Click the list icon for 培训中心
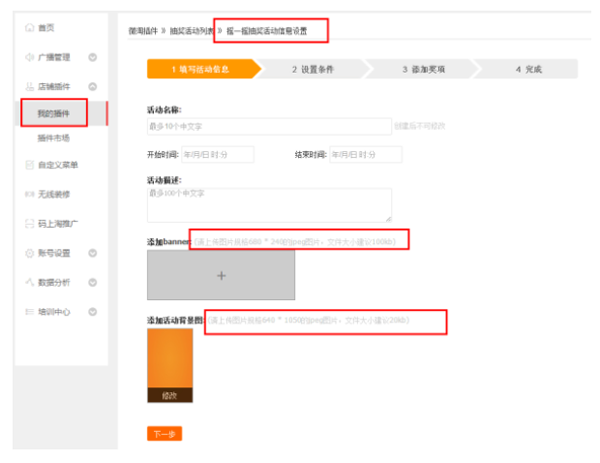 [x=29, y=311]
